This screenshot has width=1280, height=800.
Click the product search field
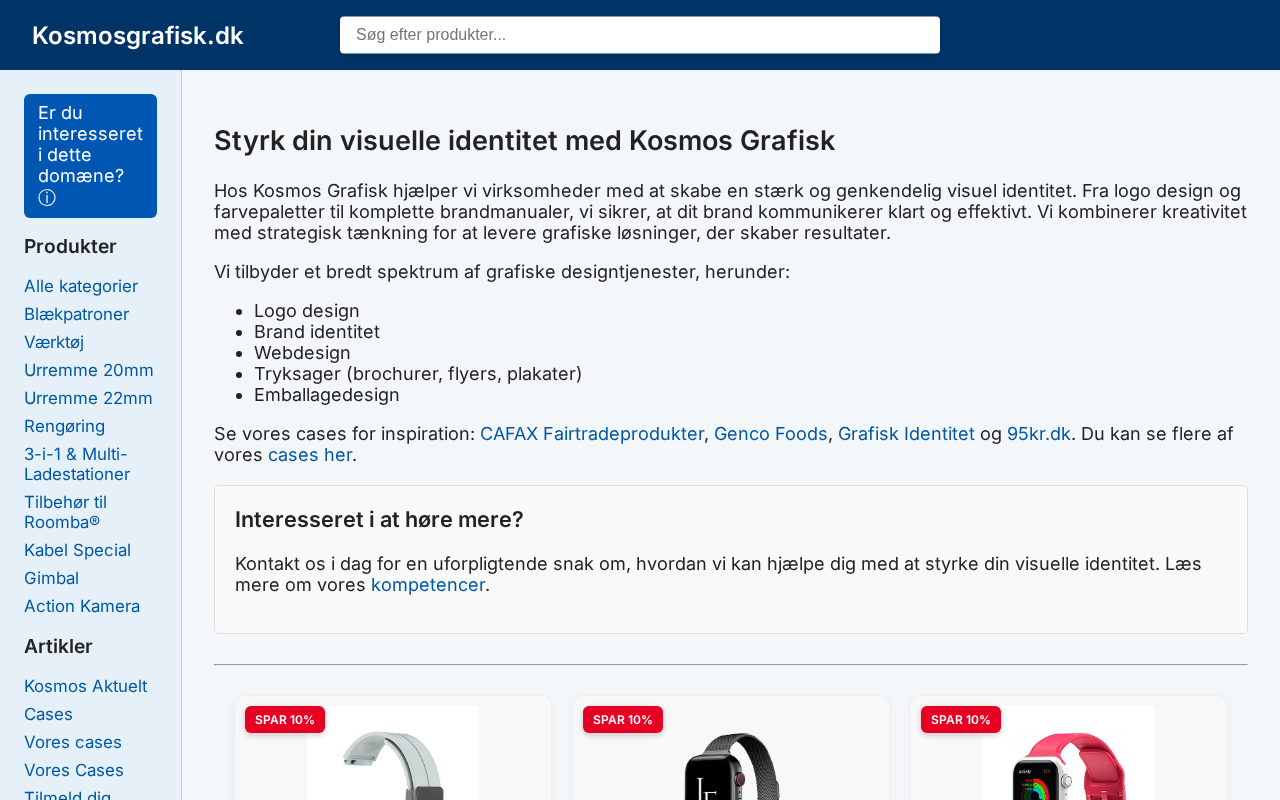coord(640,35)
